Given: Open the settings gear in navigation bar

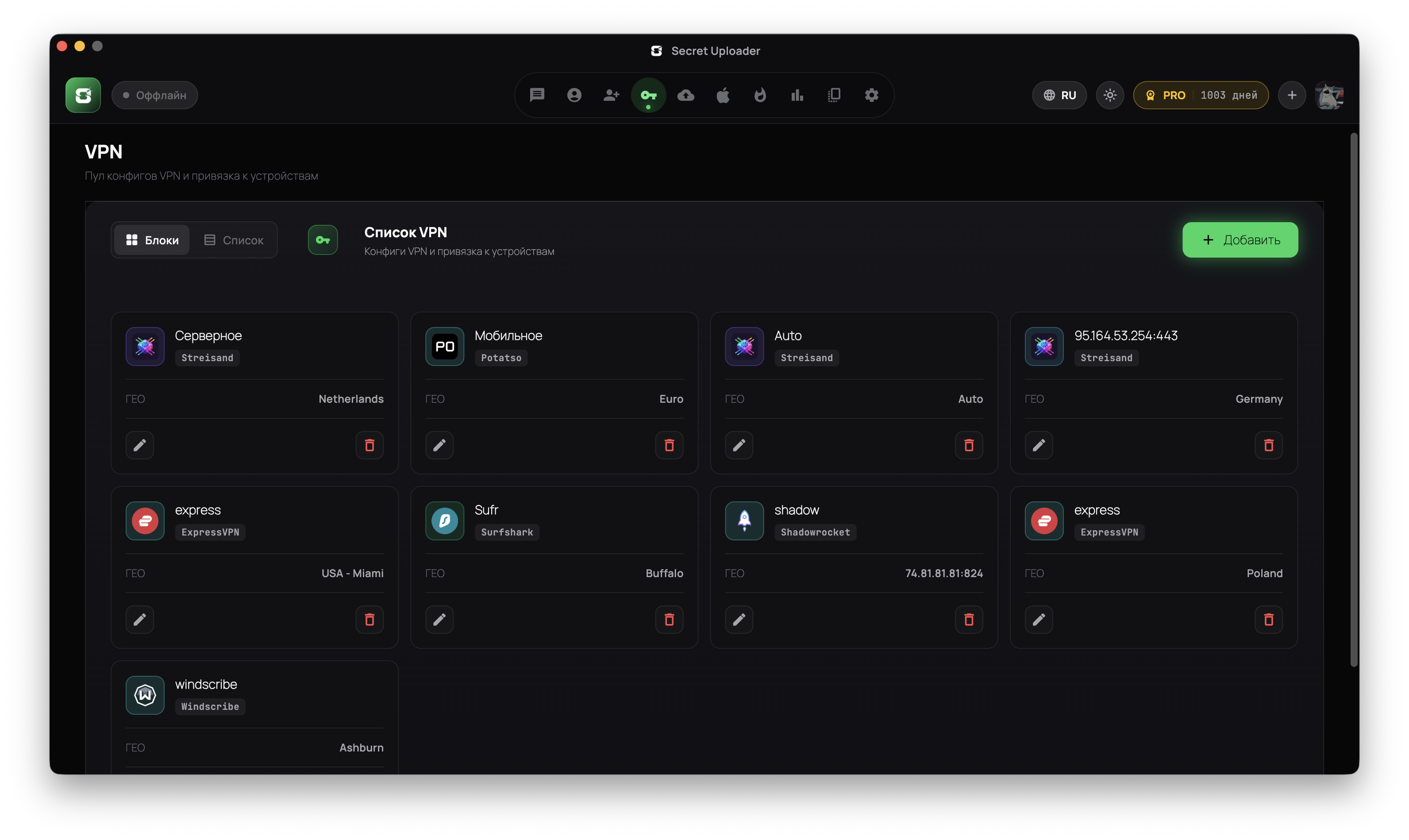Looking at the screenshot, I should [871, 95].
